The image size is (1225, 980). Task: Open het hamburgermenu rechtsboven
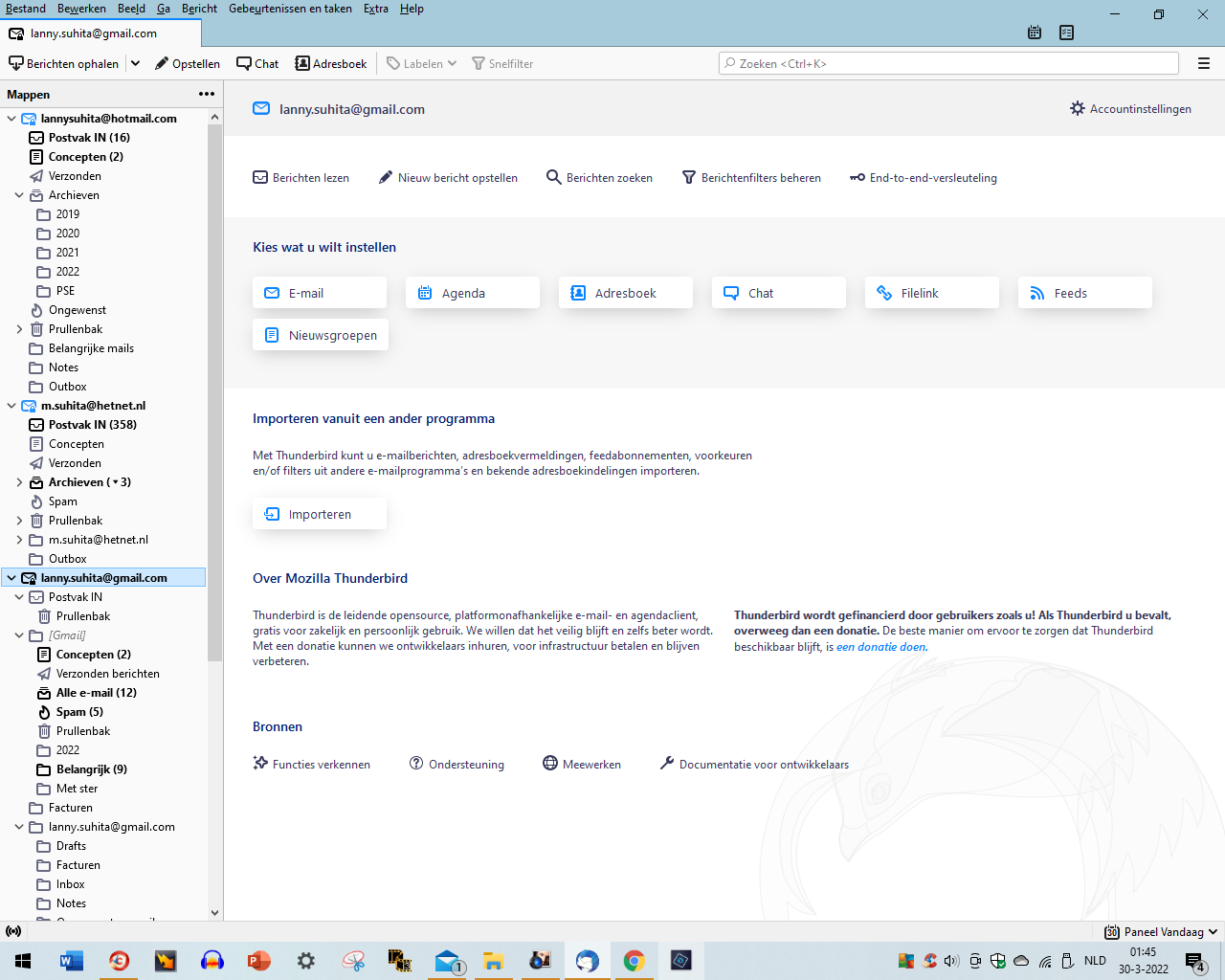click(x=1203, y=63)
